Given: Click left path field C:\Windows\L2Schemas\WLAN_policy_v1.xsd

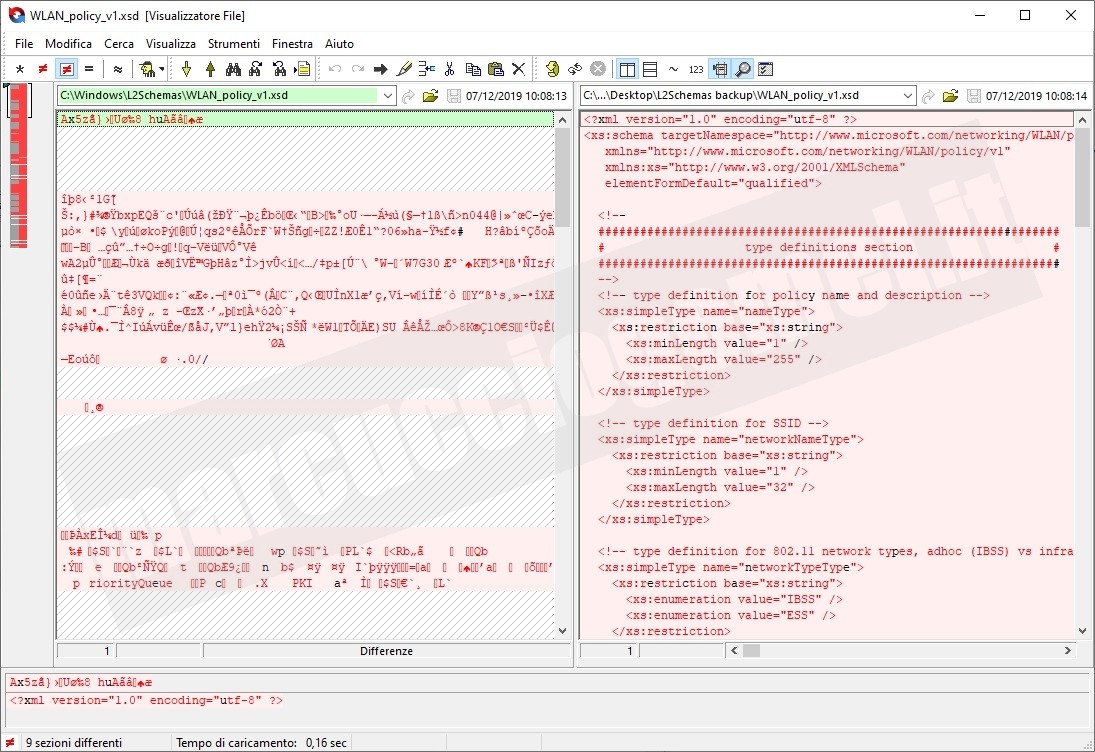Looking at the screenshot, I should 219,96.
